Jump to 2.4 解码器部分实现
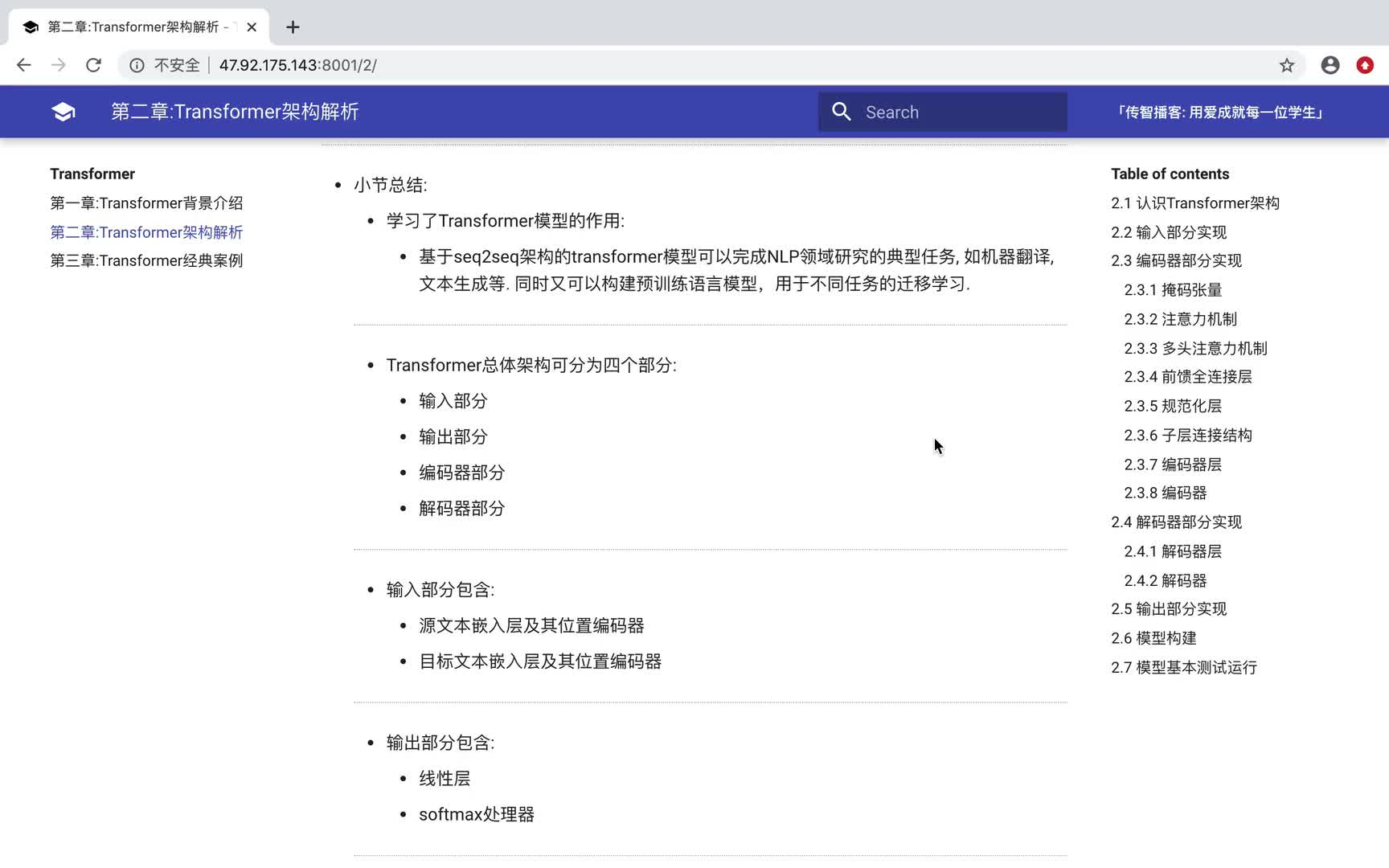This screenshot has height=868, width=1389. pyautogui.click(x=1177, y=522)
